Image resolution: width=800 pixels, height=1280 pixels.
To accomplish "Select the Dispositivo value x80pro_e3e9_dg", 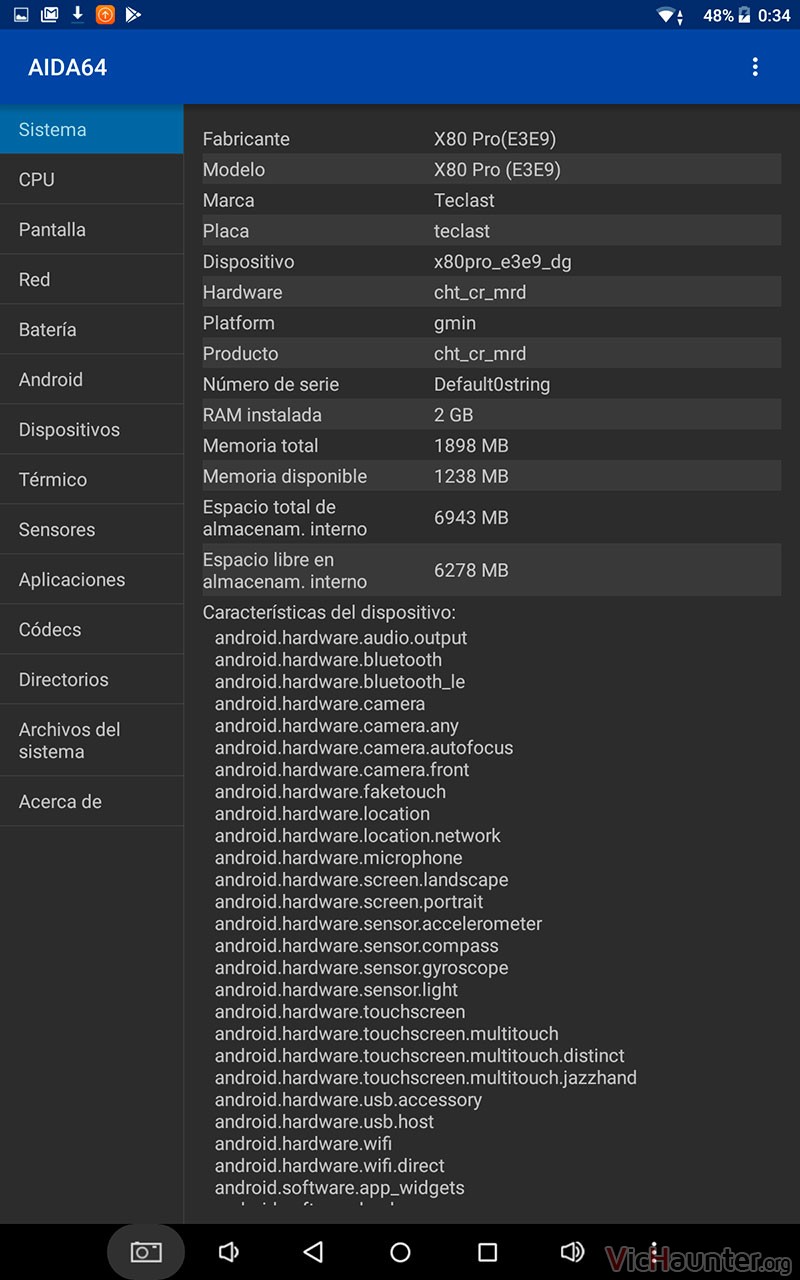I will pos(503,262).
